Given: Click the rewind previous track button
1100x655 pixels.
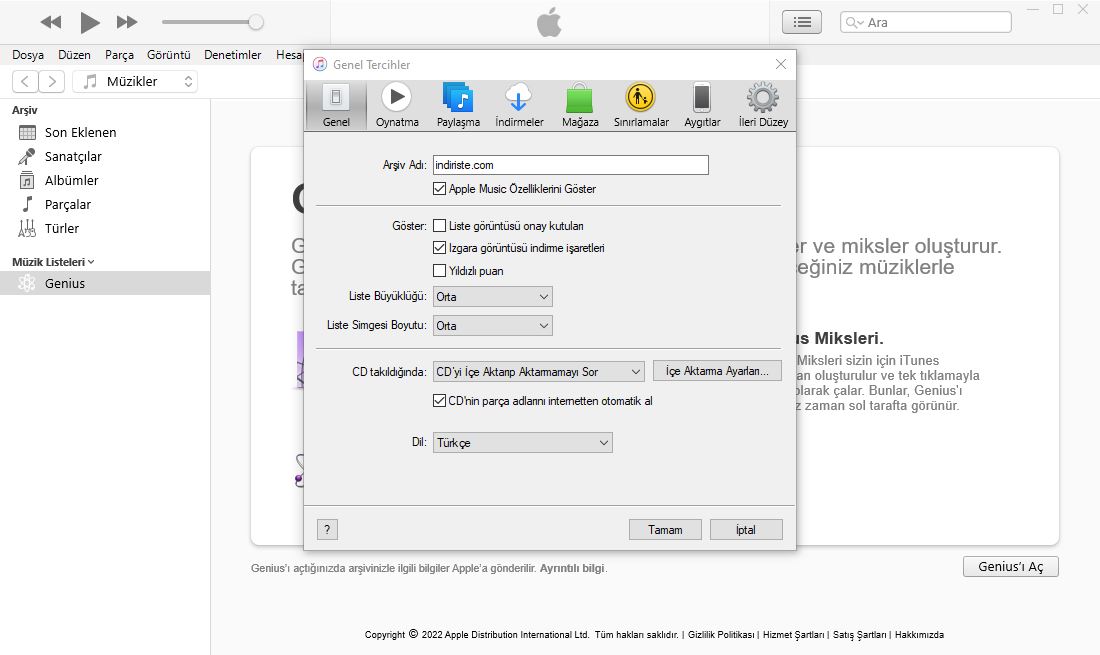Looking at the screenshot, I should [x=51, y=22].
